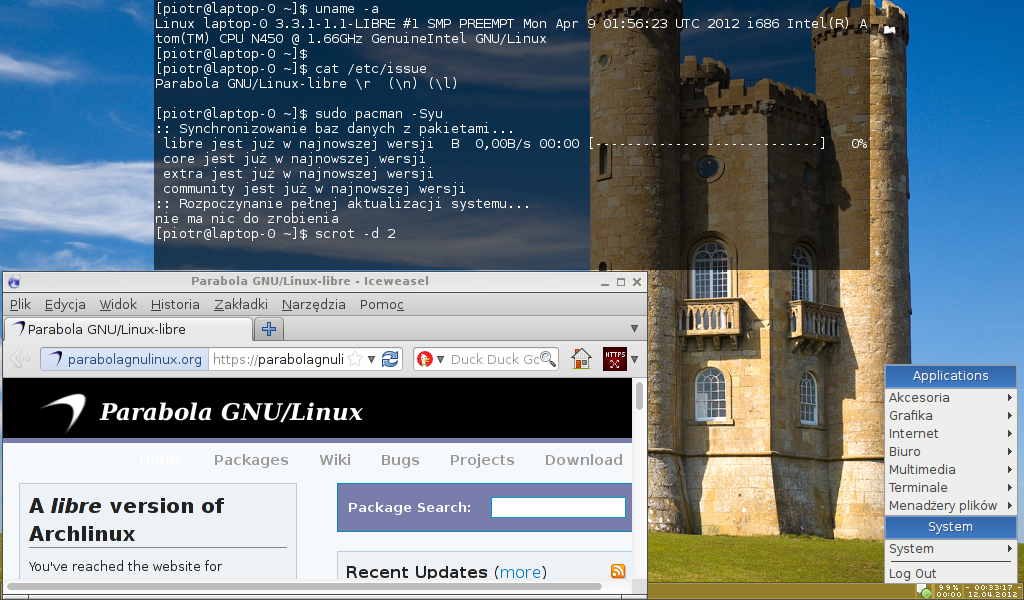Click the Home navigation link
The image size is (1024, 600).
[161, 460]
